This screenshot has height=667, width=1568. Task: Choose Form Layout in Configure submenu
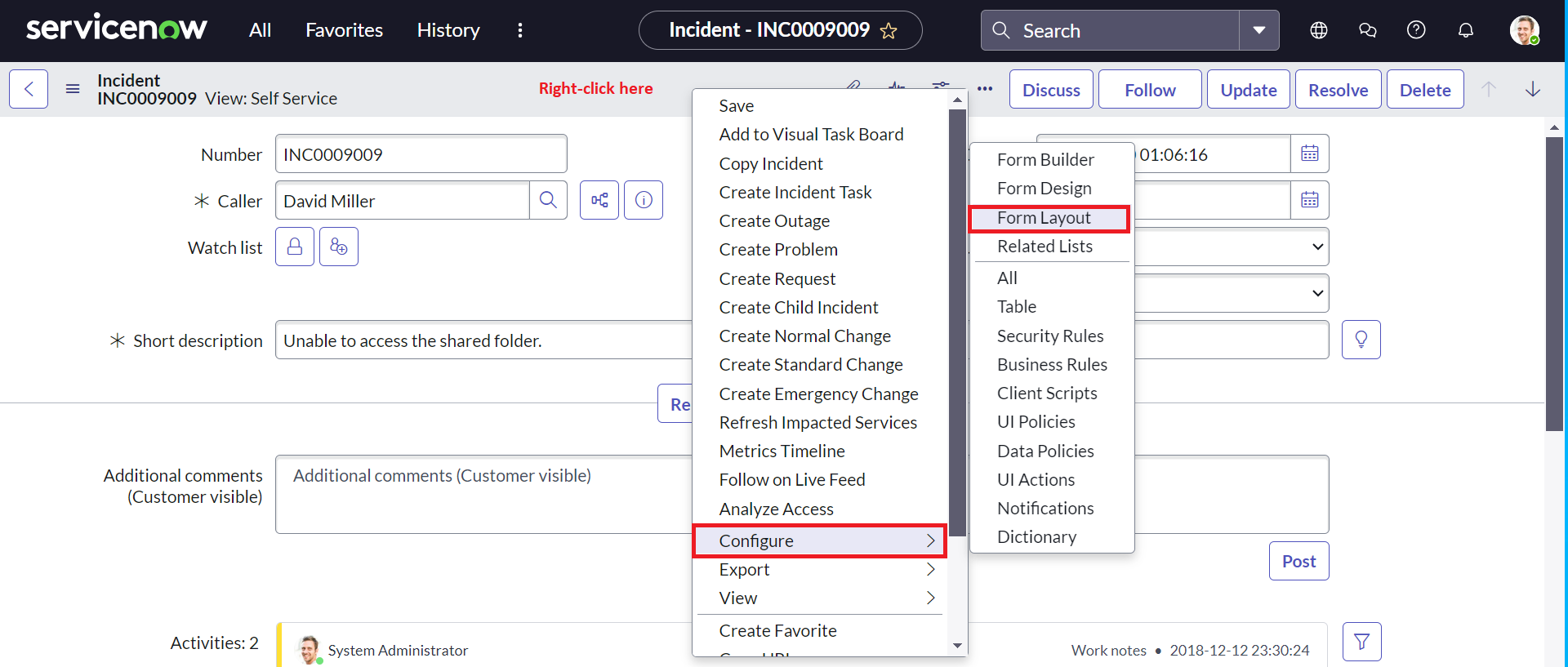pyautogui.click(x=1052, y=218)
